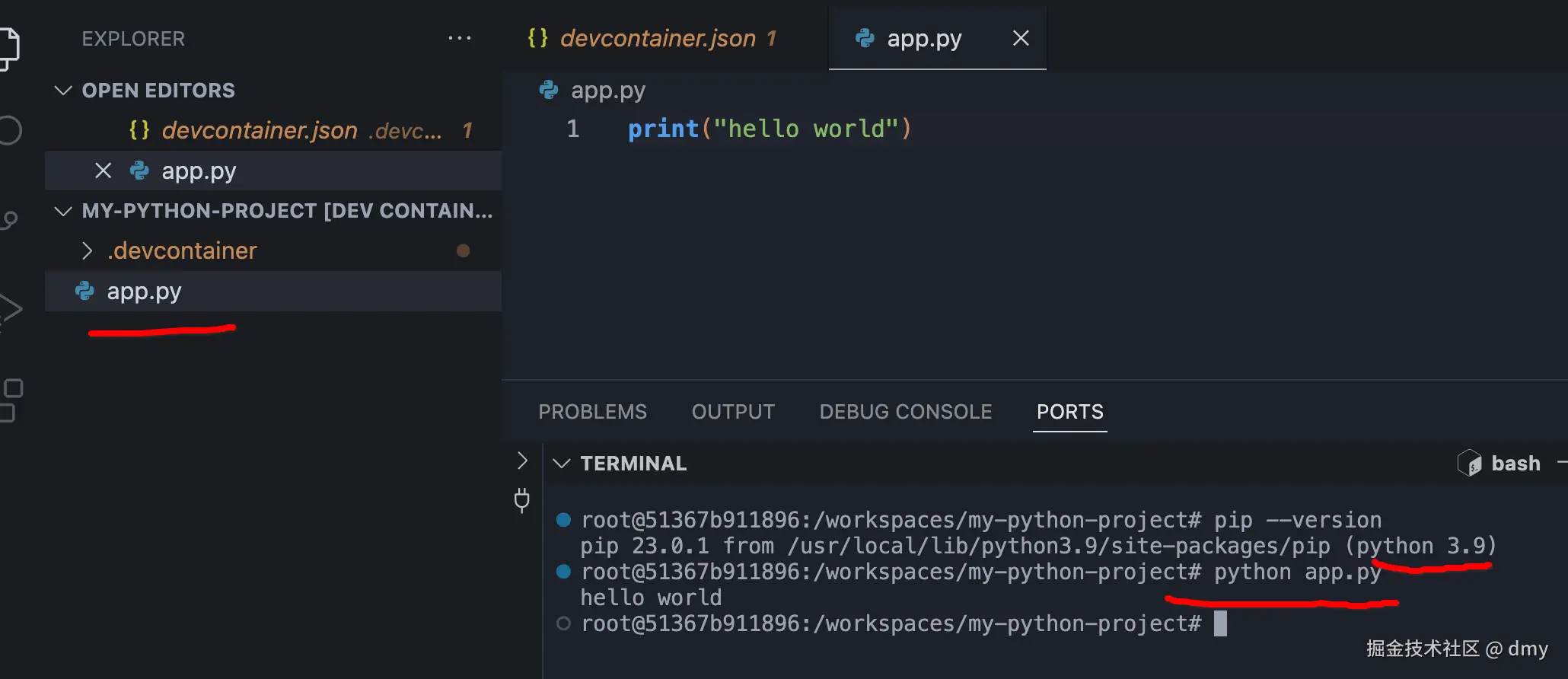Open devcontainer.json from Open Editors list
1568x679 pixels.
[x=260, y=130]
